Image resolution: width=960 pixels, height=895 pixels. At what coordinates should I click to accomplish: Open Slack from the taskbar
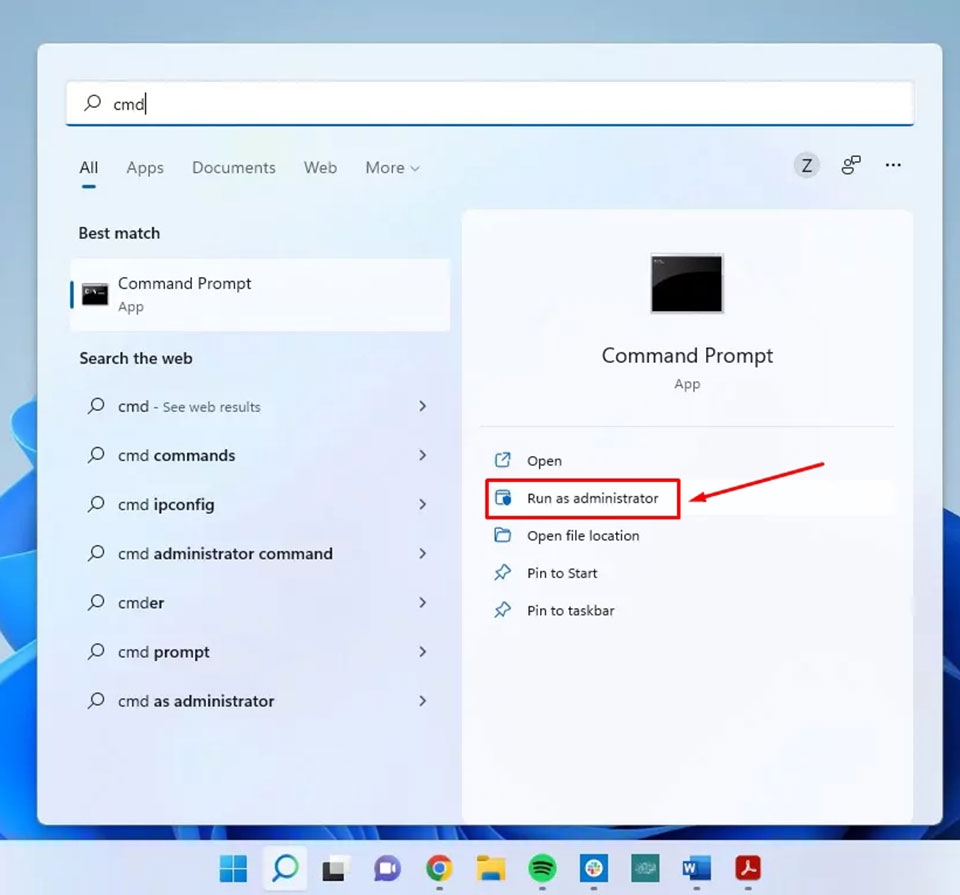[x=594, y=868]
